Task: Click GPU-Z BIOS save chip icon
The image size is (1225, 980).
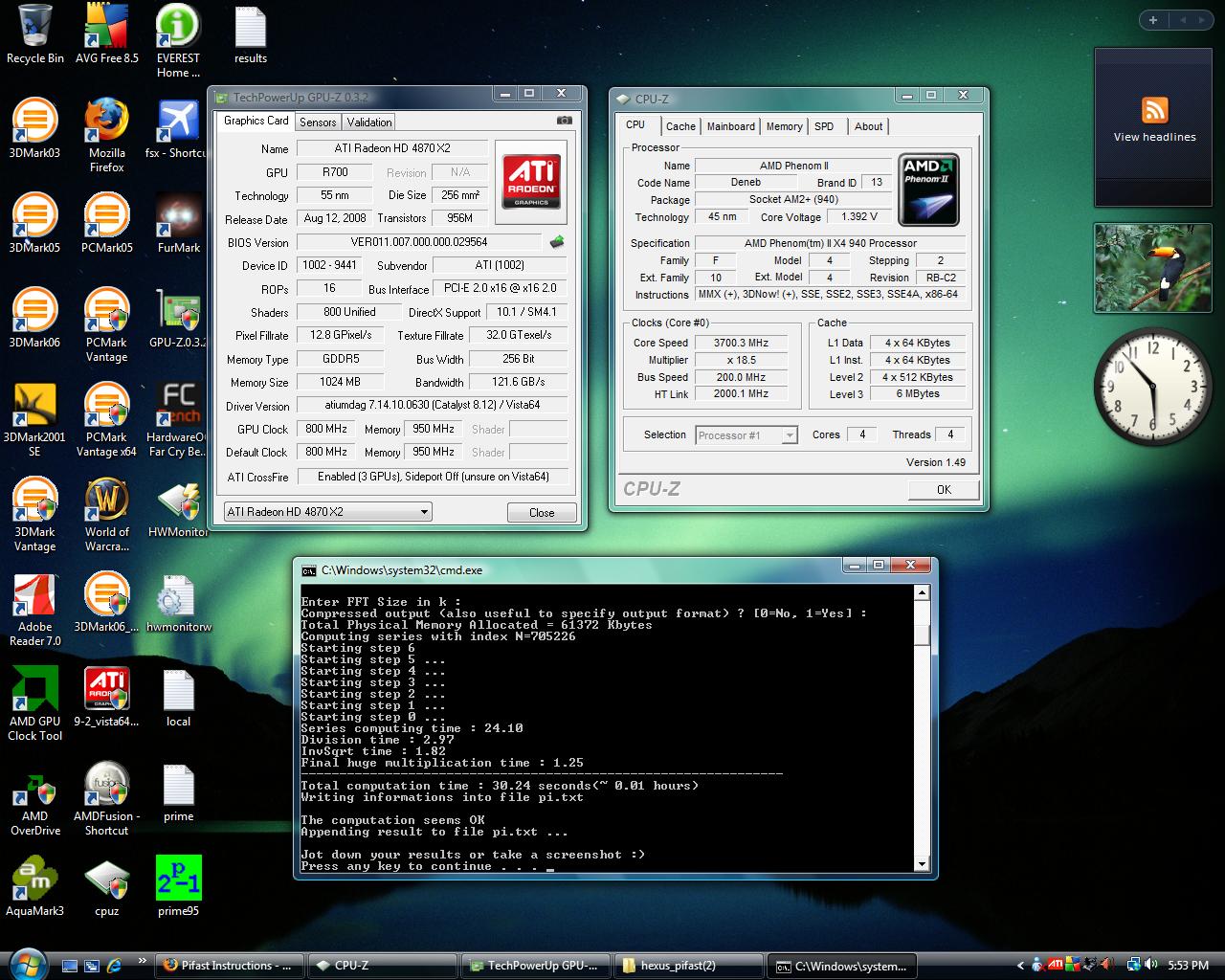Action: (557, 242)
